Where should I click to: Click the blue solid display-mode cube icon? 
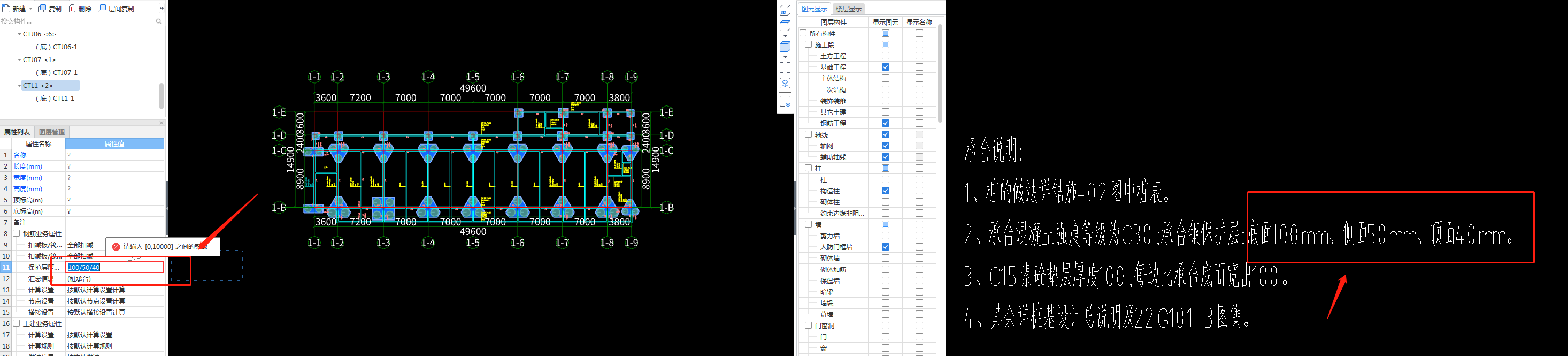point(785,47)
